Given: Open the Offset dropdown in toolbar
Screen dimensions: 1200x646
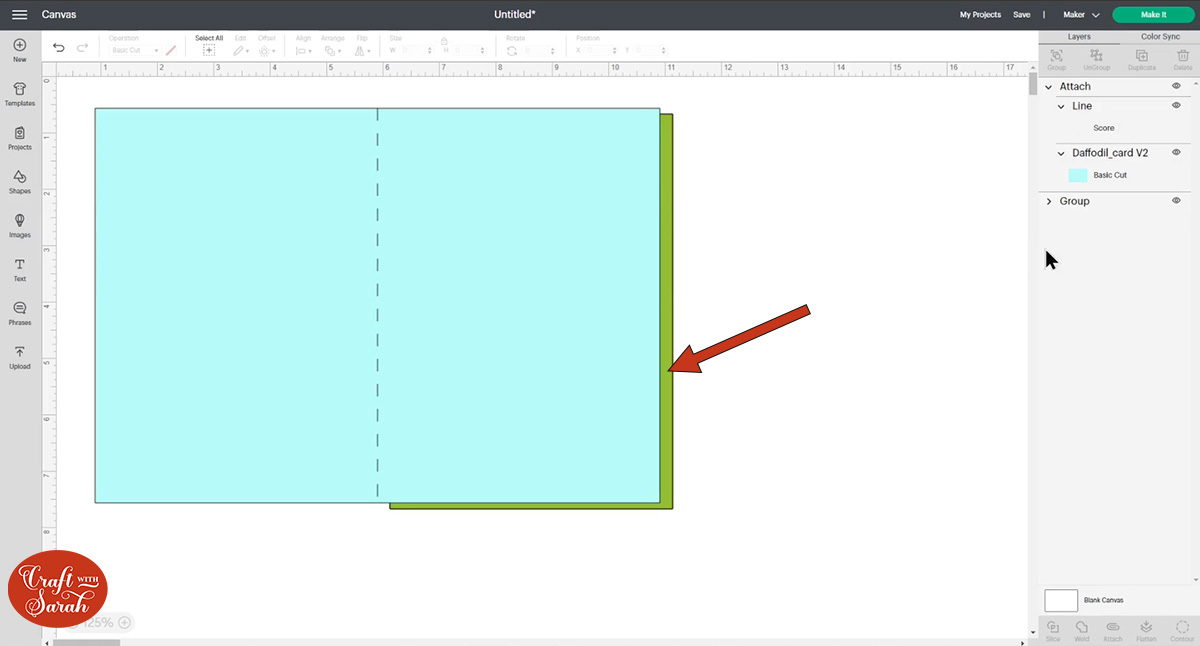Looking at the screenshot, I should pos(266,50).
